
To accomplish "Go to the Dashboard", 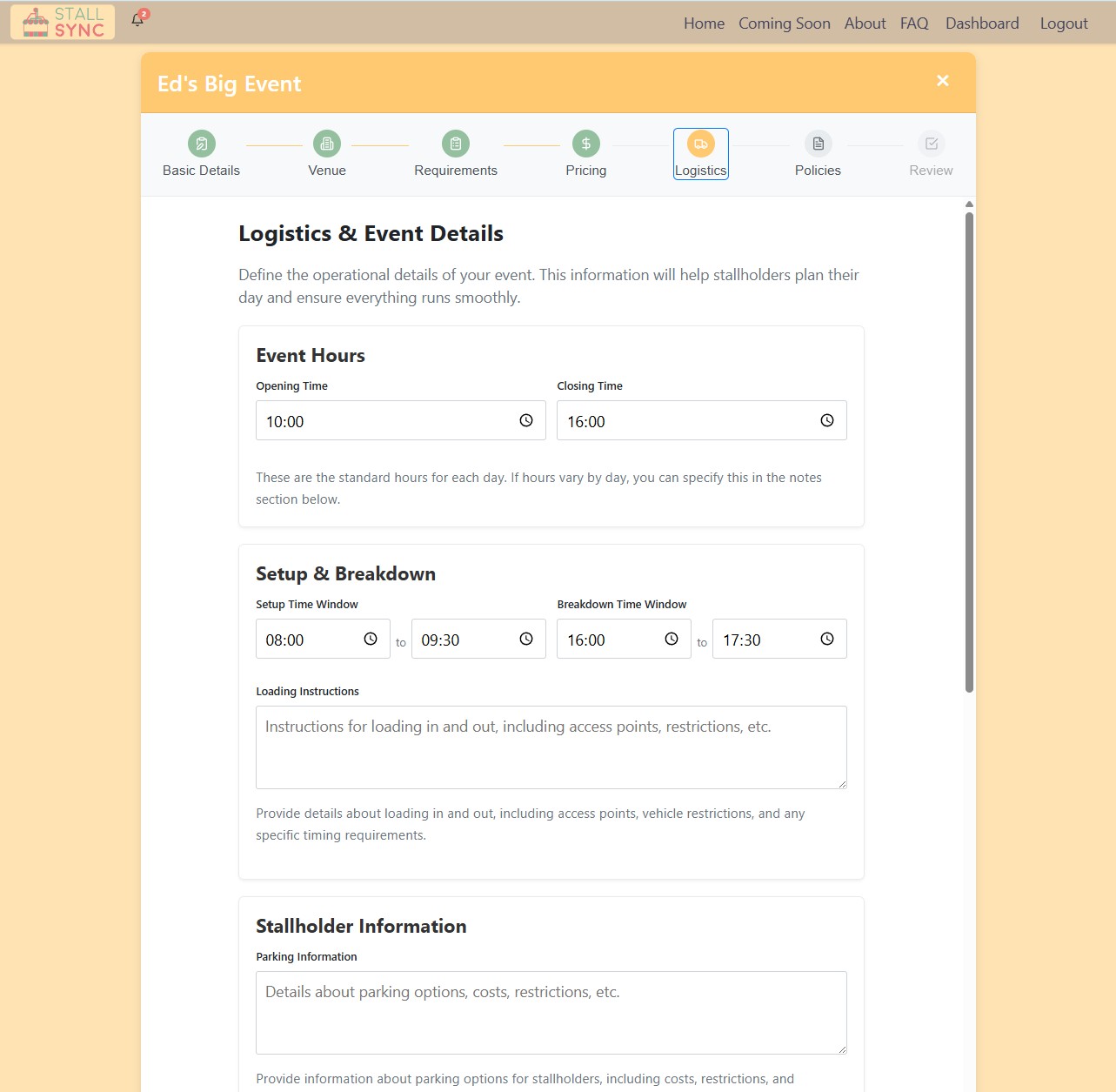I will click(x=982, y=23).
